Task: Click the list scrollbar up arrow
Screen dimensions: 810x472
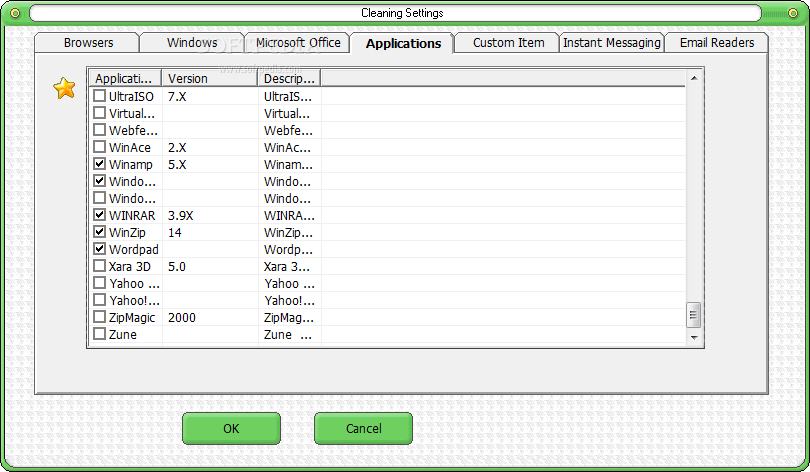Action: [x=694, y=78]
